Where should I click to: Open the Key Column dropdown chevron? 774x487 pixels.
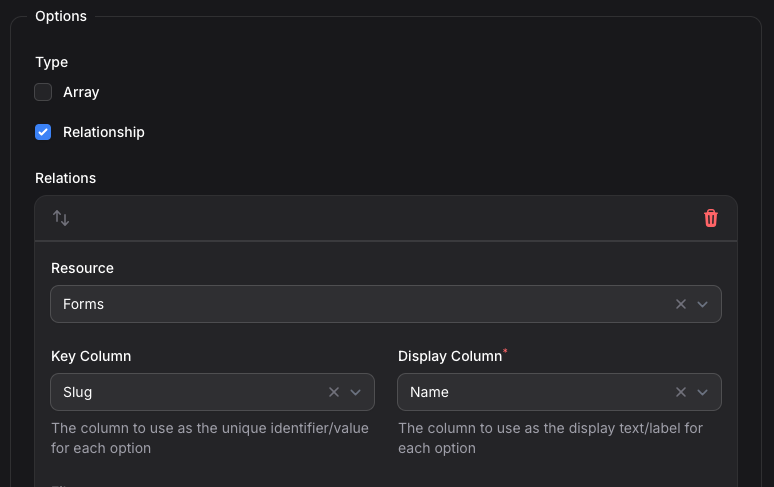pyautogui.click(x=356, y=392)
